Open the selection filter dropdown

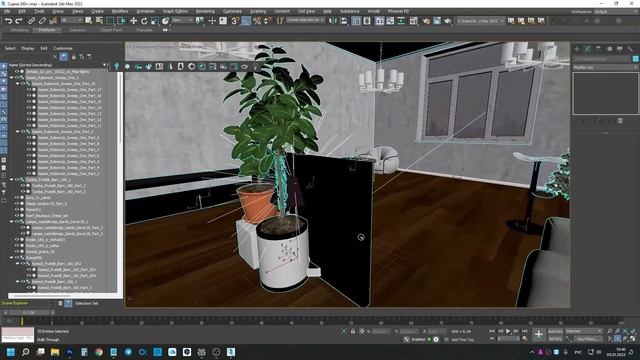pyautogui.click(x=71, y=20)
